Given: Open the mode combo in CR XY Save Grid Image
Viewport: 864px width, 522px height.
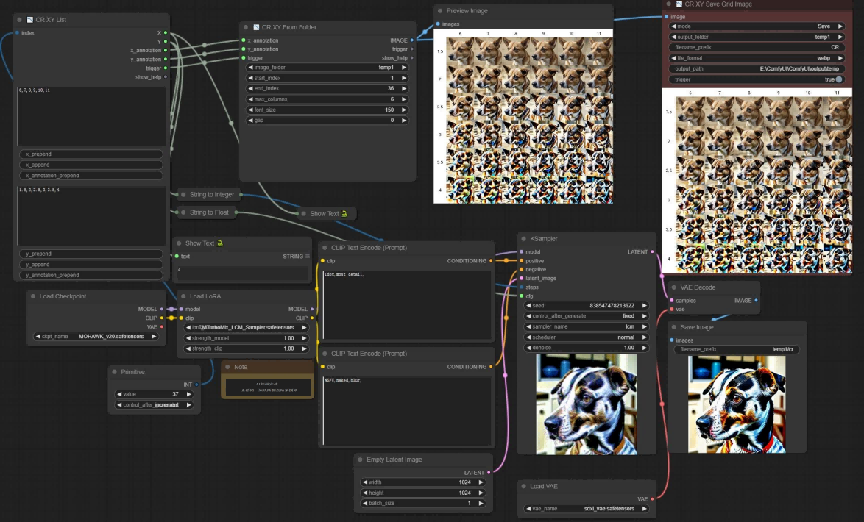Looking at the screenshot, I should [x=757, y=26].
